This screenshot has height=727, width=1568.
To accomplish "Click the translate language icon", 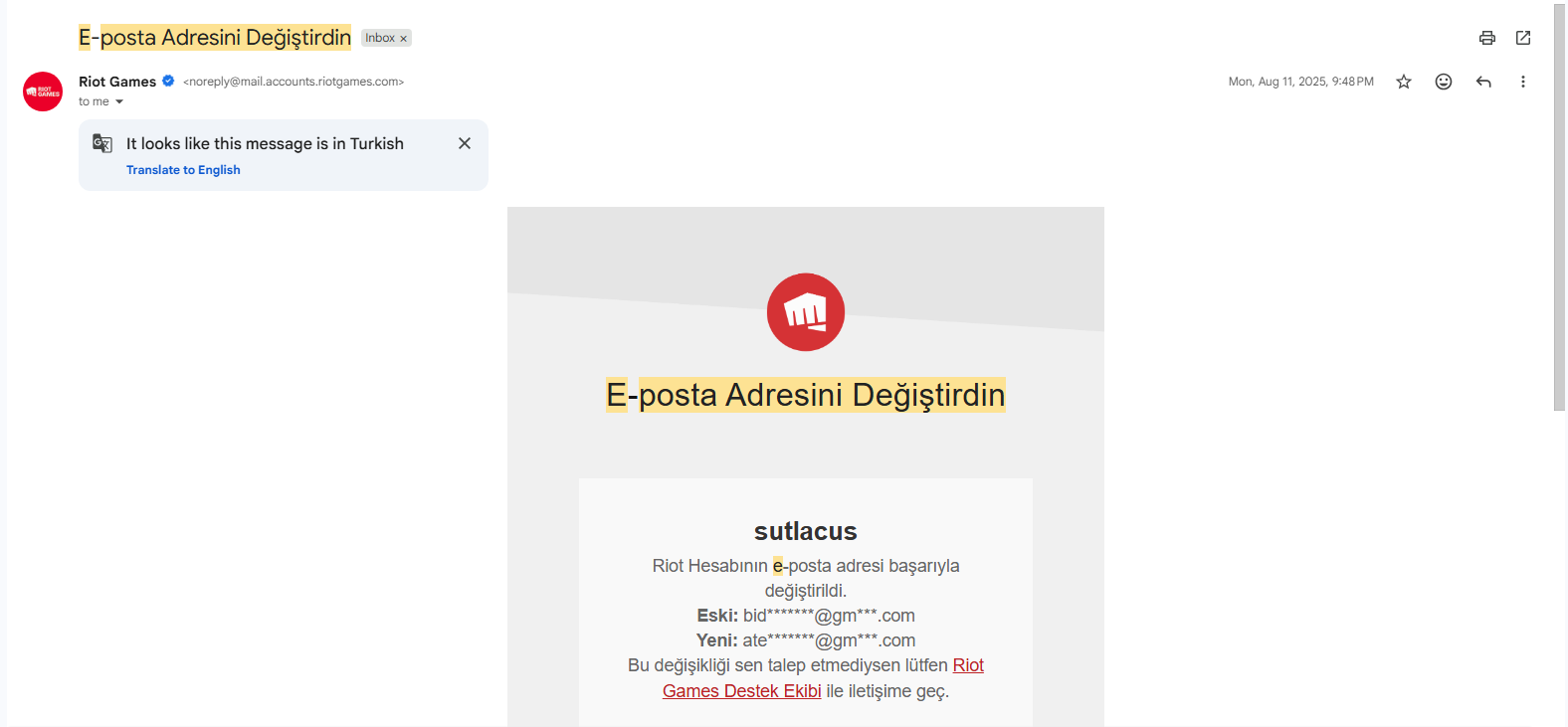I will pos(102,143).
